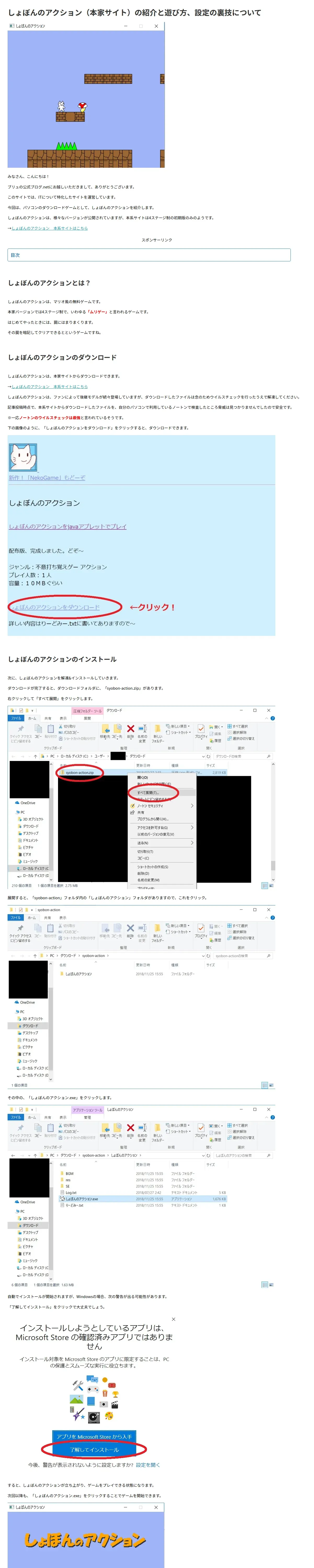
Task: Click the New Folder icon in the syobon-action window
Action: pos(158,928)
